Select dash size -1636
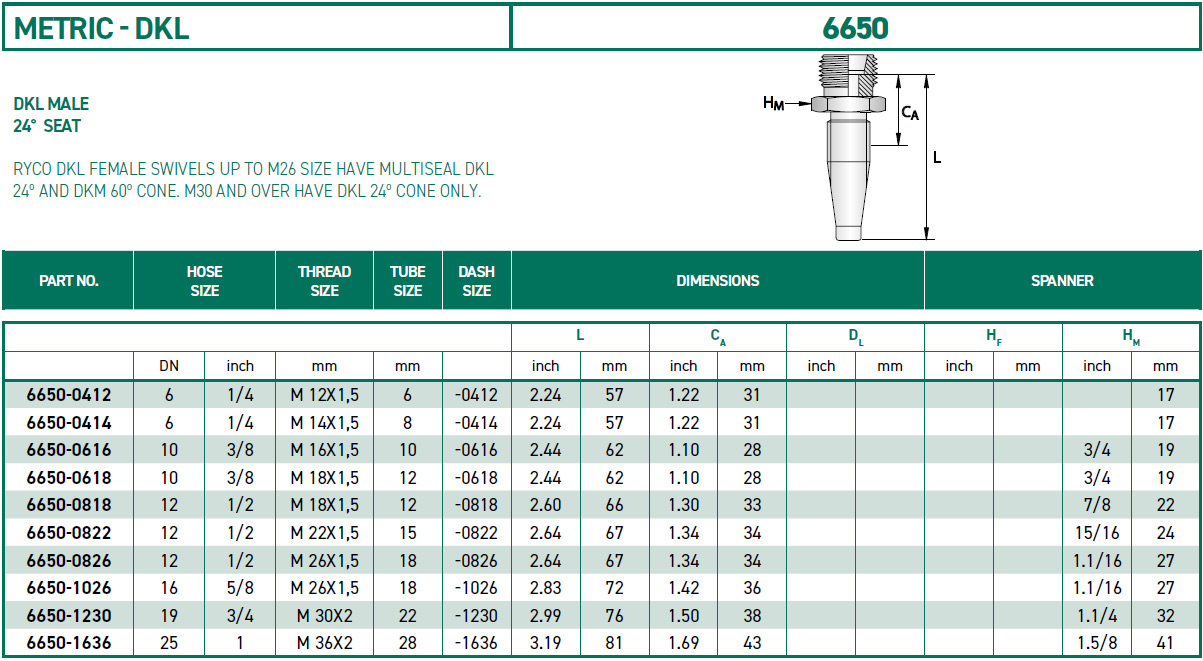The width and height of the screenshot is (1203, 661). pyautogui.click(x=476, y=643)
